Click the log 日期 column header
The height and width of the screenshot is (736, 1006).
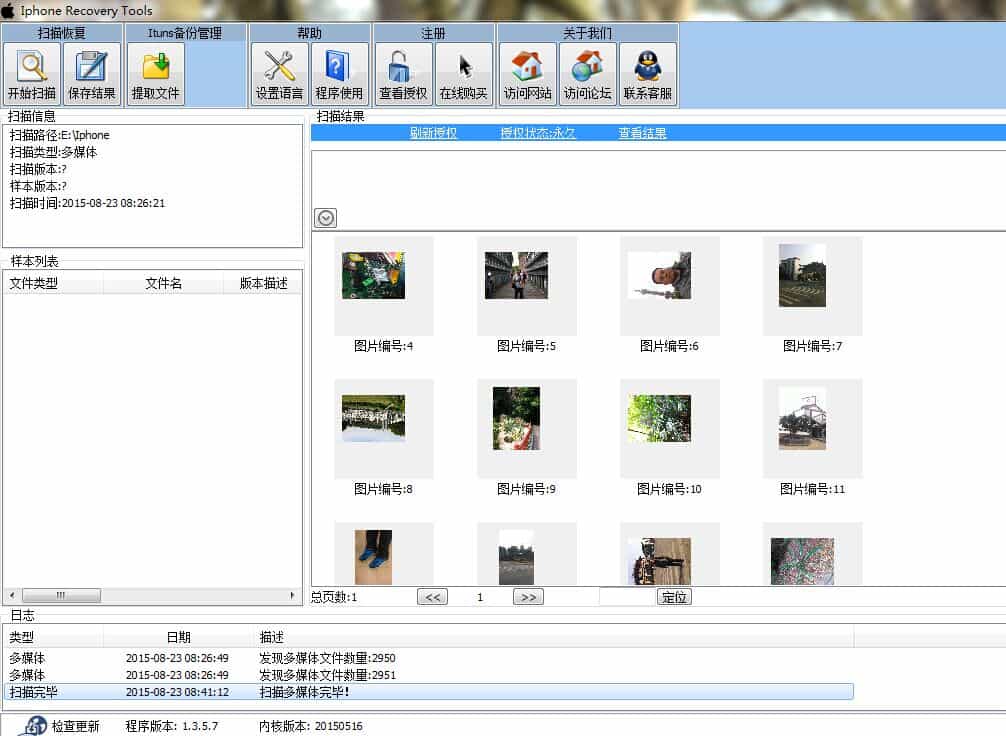coord(178,637)
